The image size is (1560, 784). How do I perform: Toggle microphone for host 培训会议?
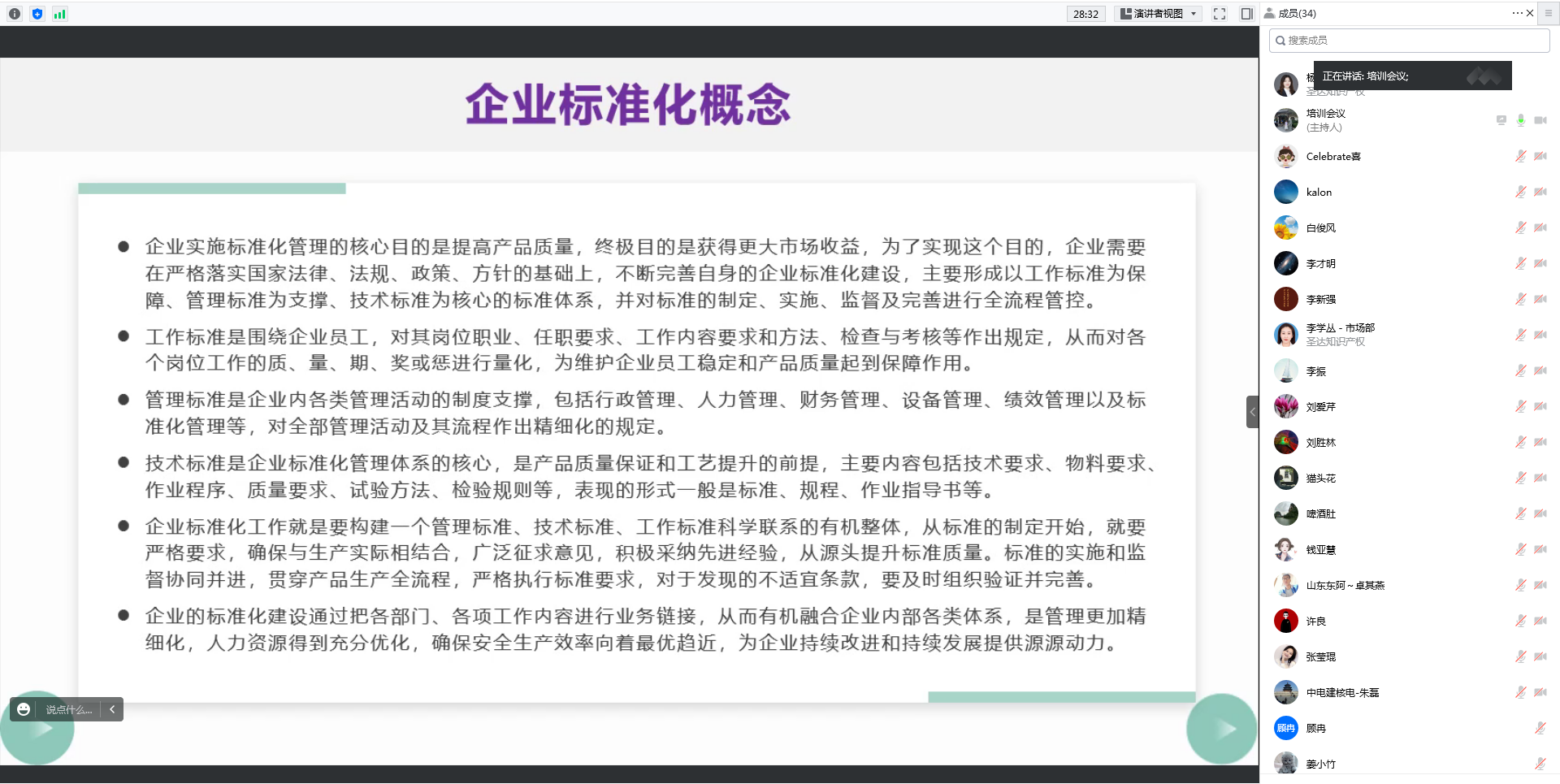[1521, 120]
